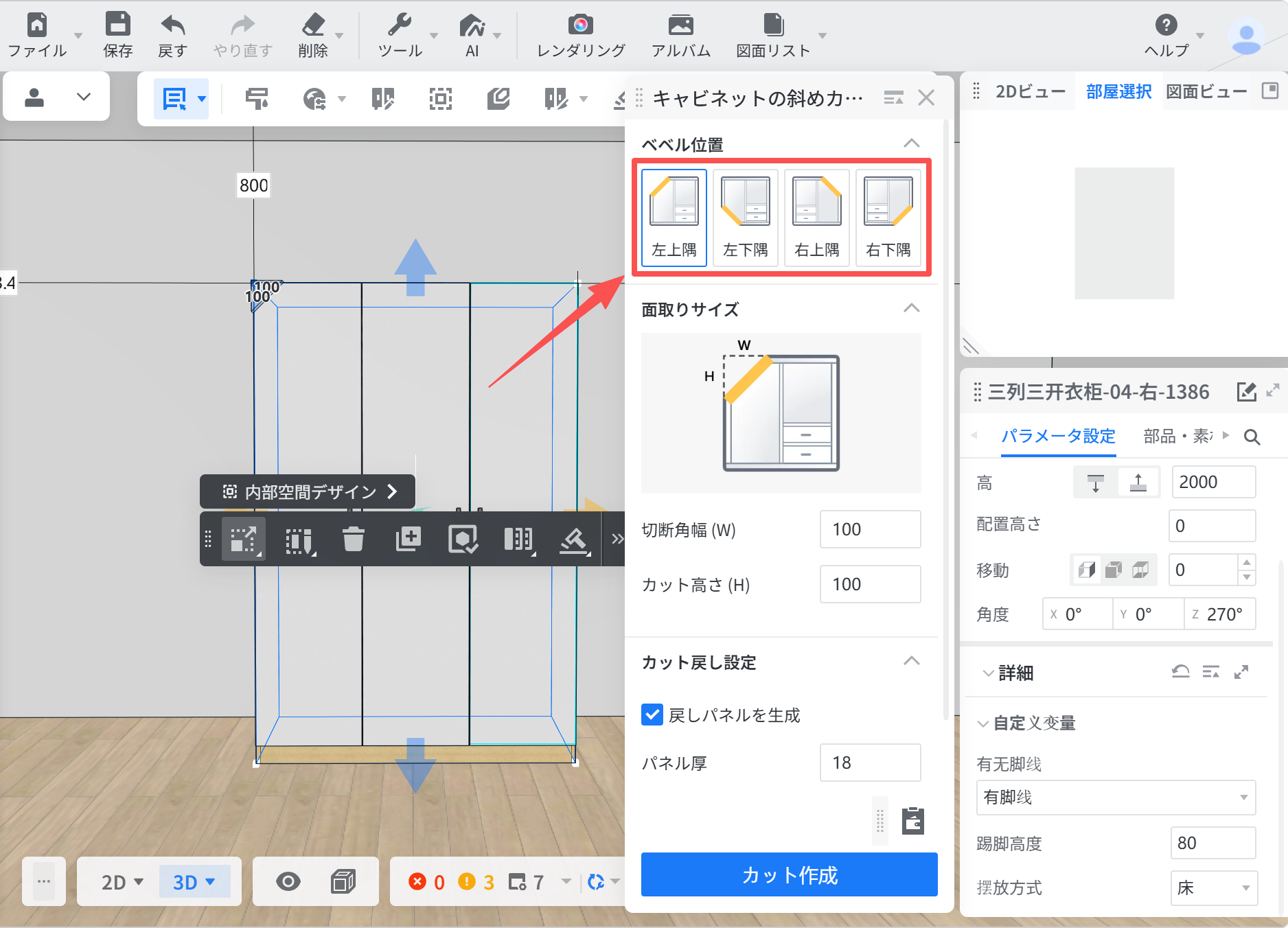The width and height of the screenshot is (1288, 928).
Task: Click the align-bottom icon next to 高
Action: (x=1138, y=482)
